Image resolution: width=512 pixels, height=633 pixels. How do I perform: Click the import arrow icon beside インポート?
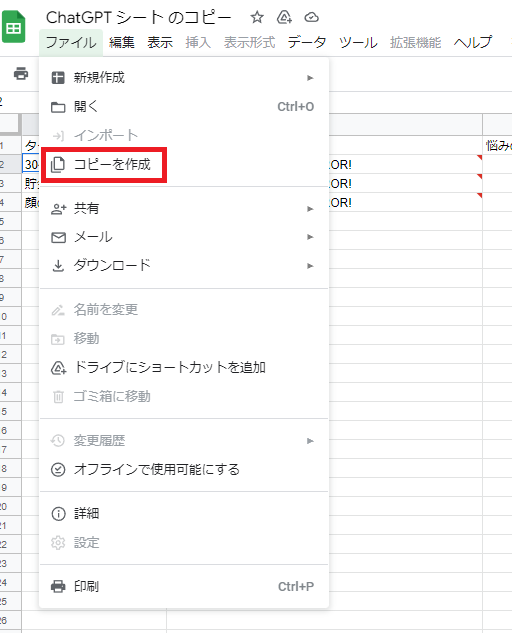[x=59, y=136]
